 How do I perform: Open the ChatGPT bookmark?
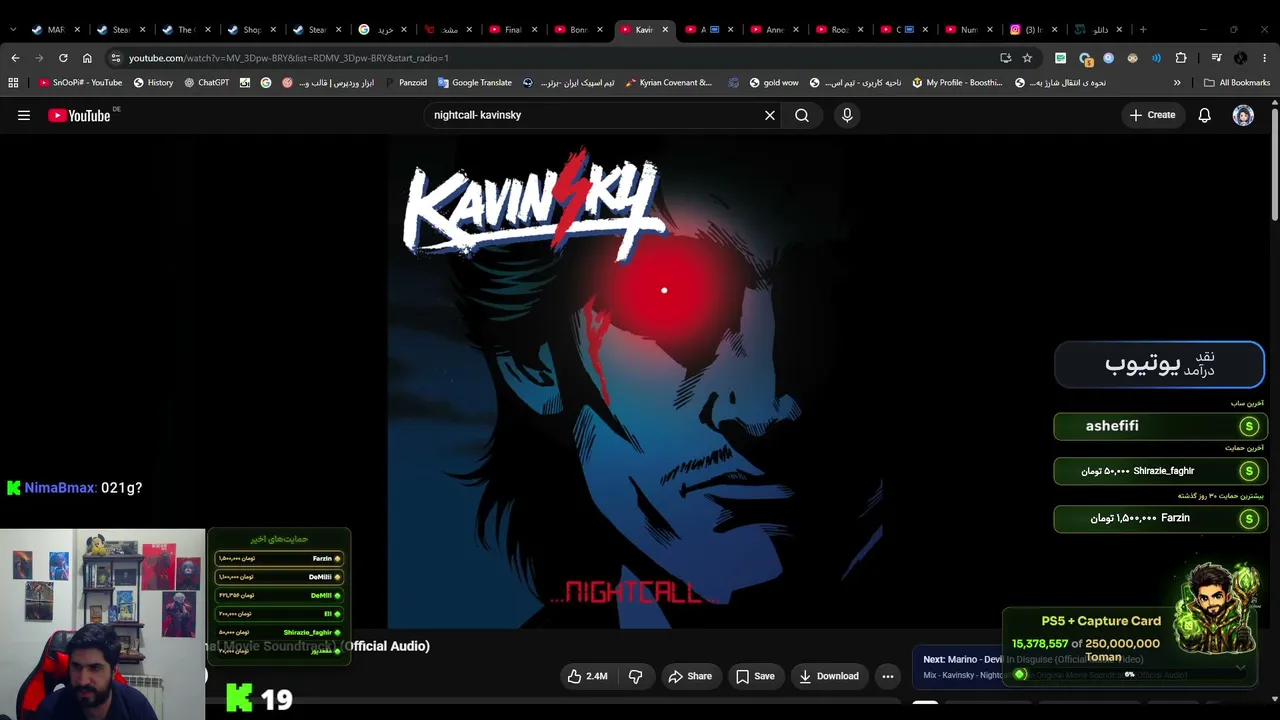coord(207,83)
